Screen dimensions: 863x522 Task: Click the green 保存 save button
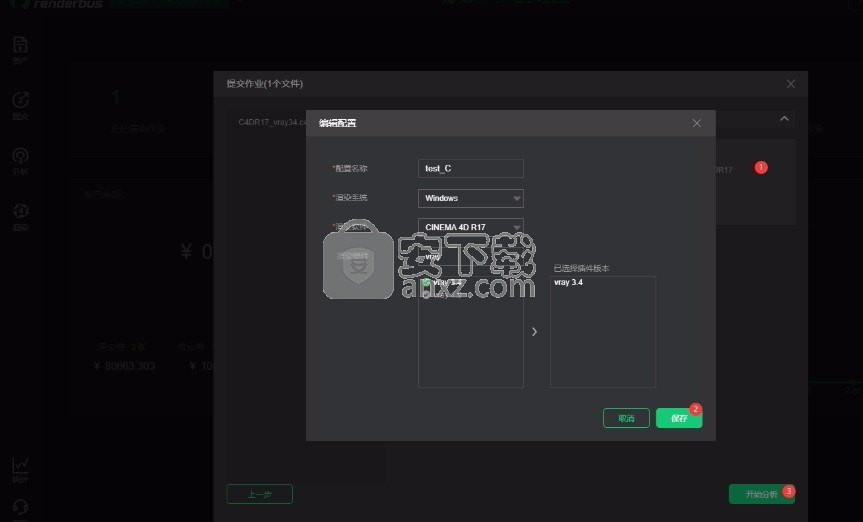coord(679,418)
